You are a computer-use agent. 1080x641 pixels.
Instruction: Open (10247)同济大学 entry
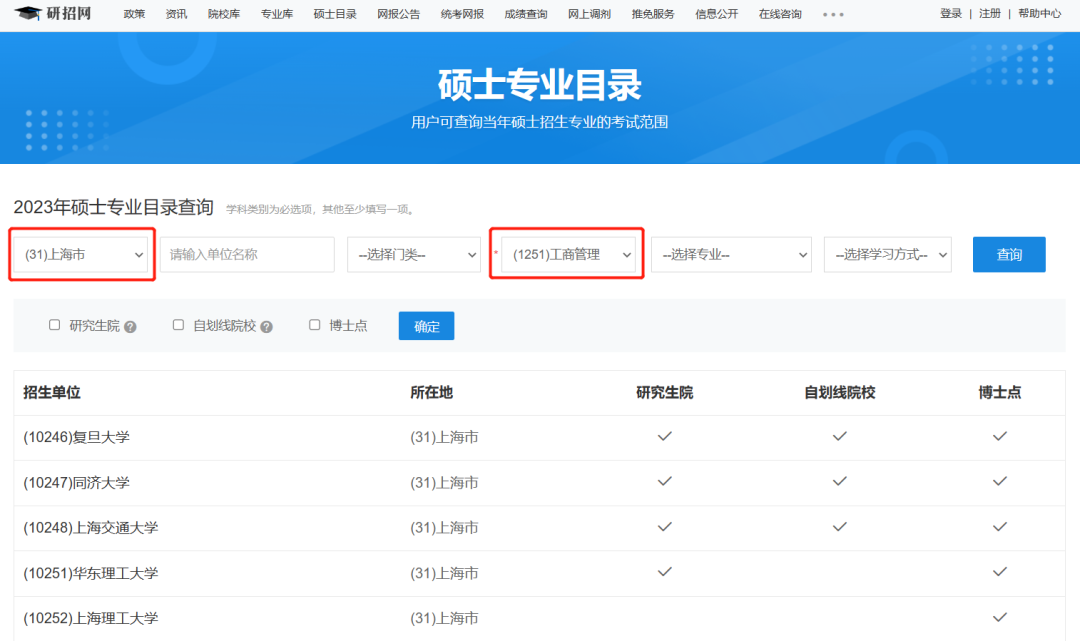coord(76,483)
